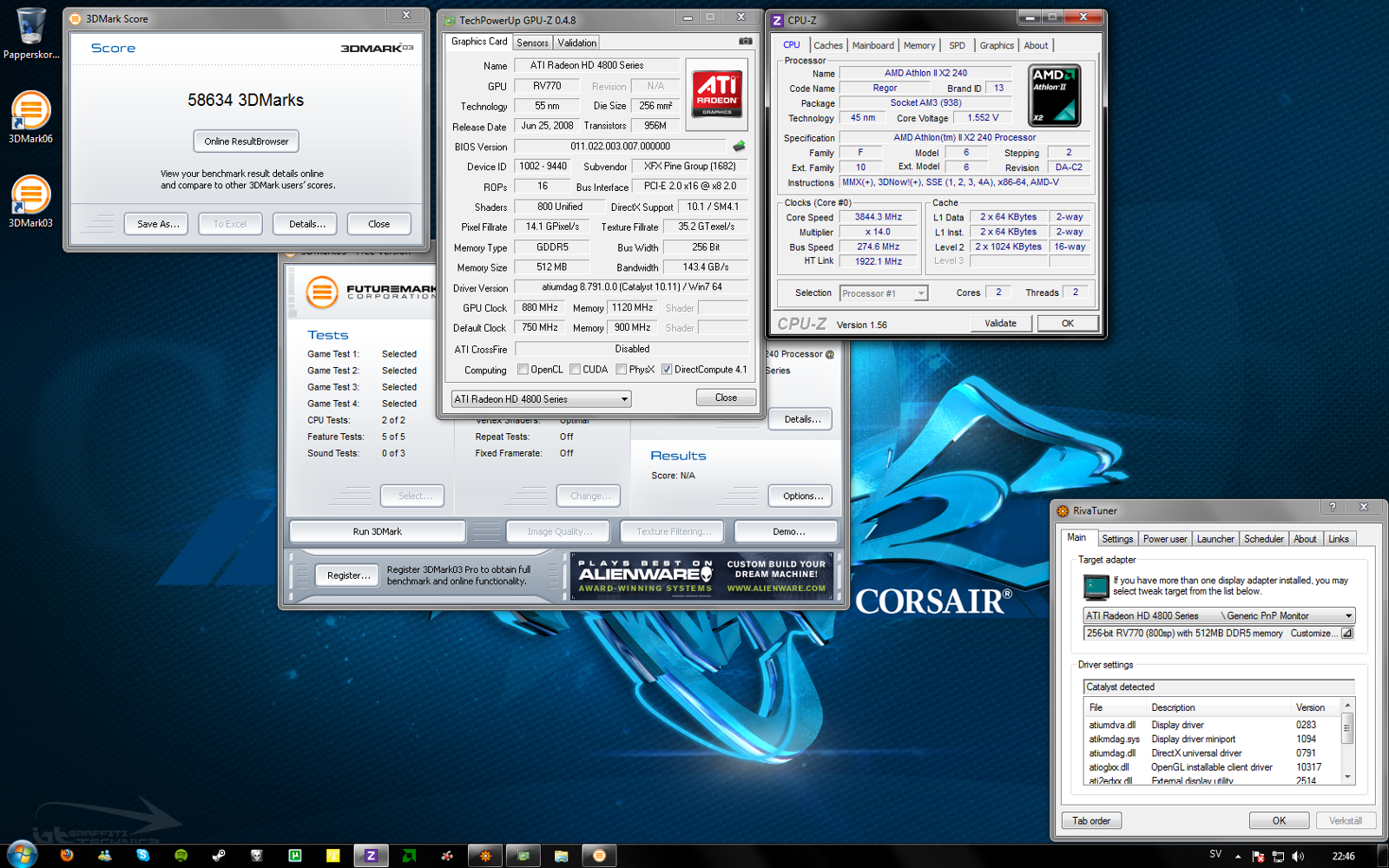
Task: Open the Action Center flag tray icon
Action: click(1257, 856)
